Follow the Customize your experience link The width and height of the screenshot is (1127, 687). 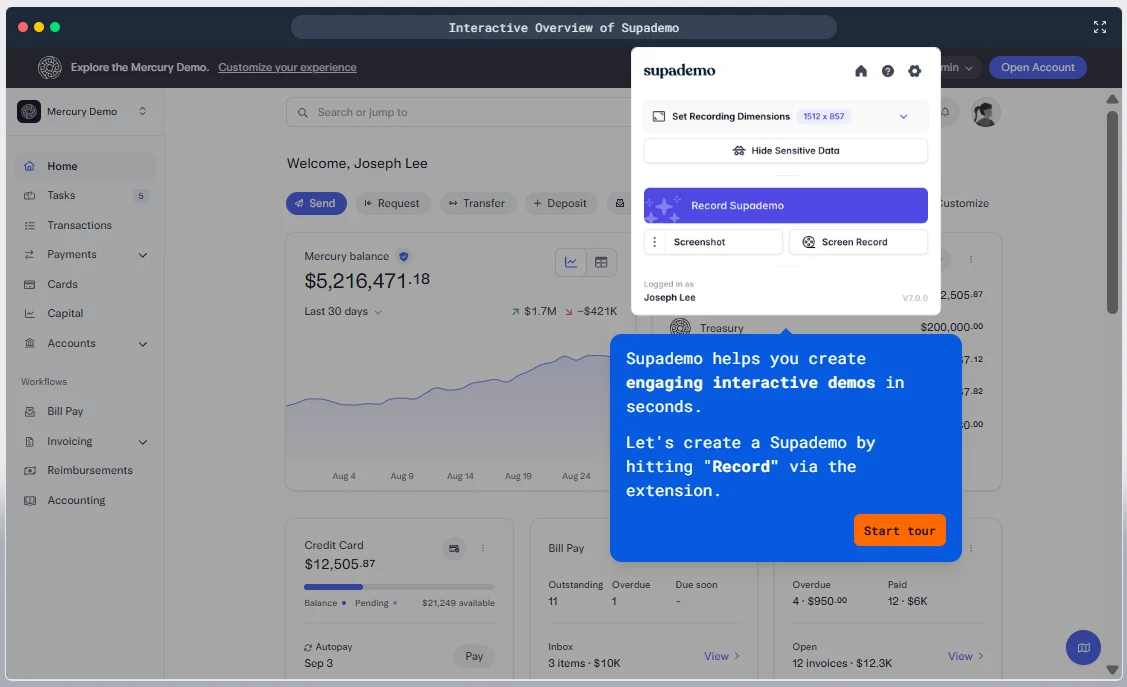(x=288, y=68)
